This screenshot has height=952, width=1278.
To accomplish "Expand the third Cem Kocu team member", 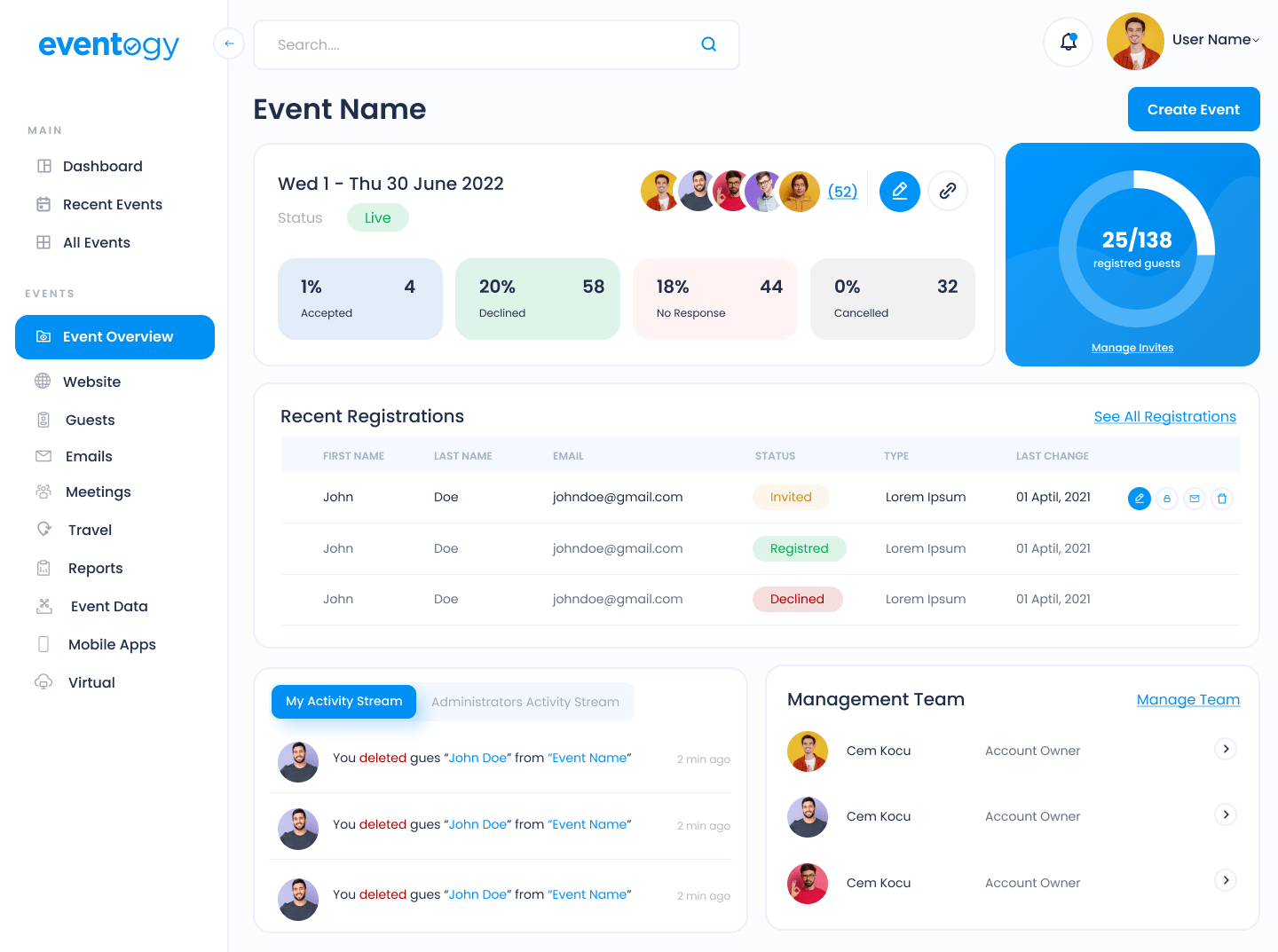I will pyautogui.click(x=1226, y=880).
